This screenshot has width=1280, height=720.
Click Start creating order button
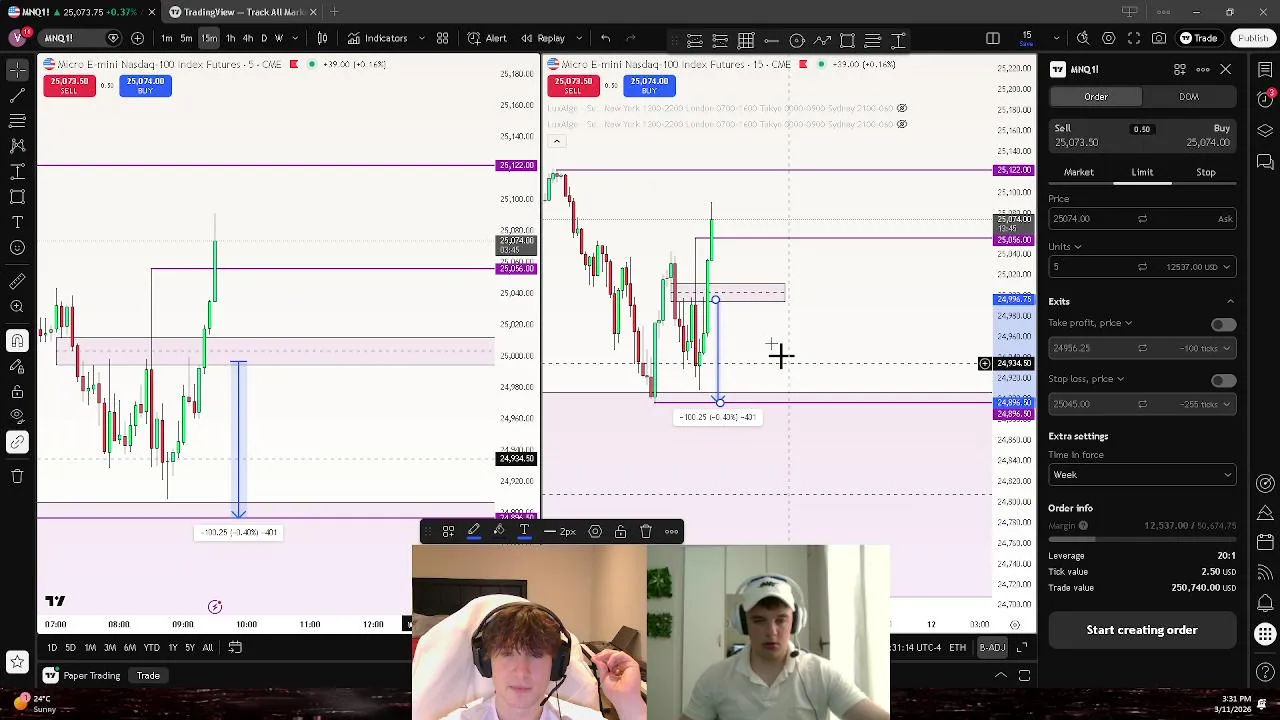click(x=1142, y=630)
